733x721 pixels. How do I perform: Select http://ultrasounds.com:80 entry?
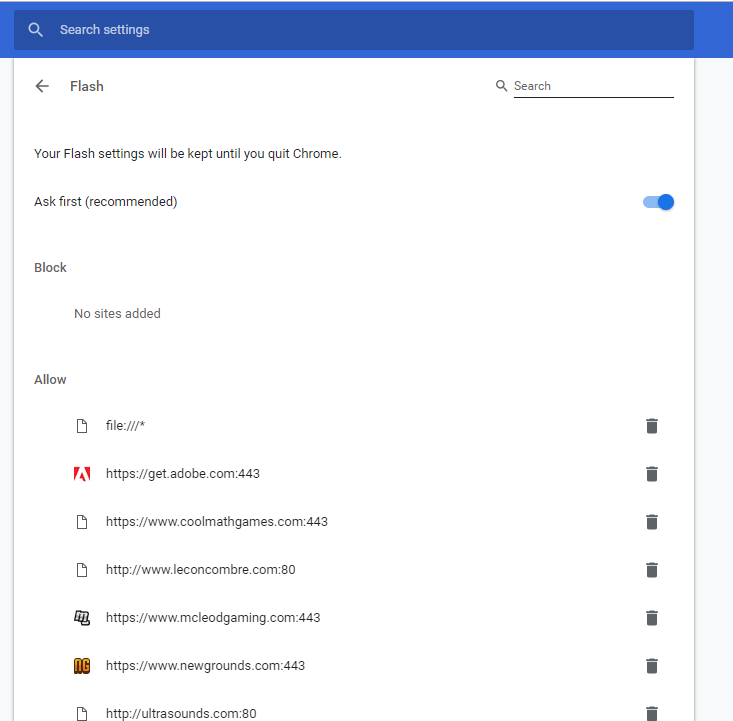(x=181, y=714)
